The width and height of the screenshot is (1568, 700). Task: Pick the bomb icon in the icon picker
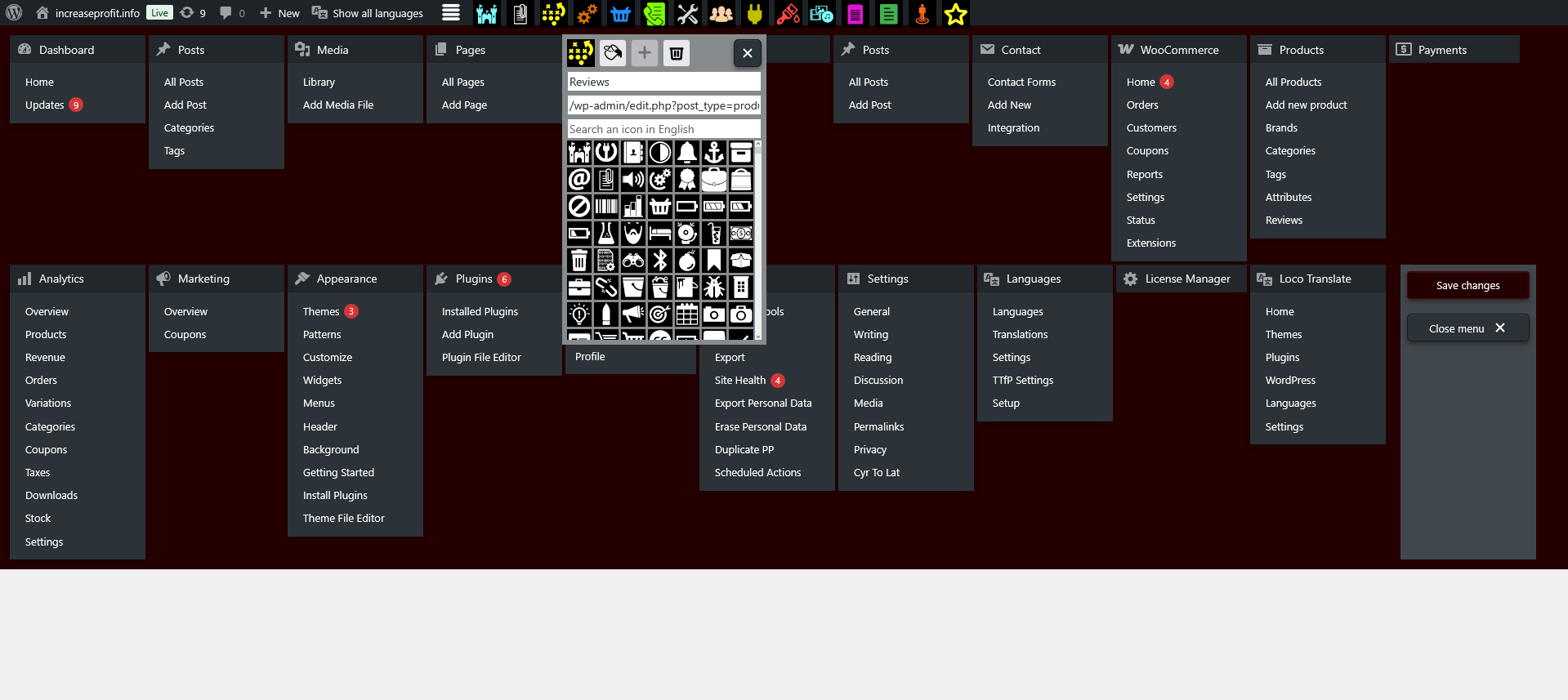click(x=687, y=261)
